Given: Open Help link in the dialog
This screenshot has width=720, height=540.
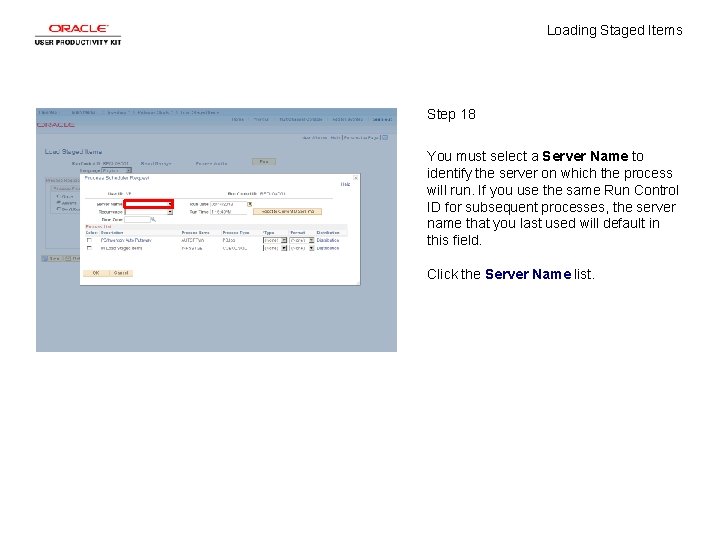Looking at the screenshot, I should pyautogui.click(x=345, y=185).
